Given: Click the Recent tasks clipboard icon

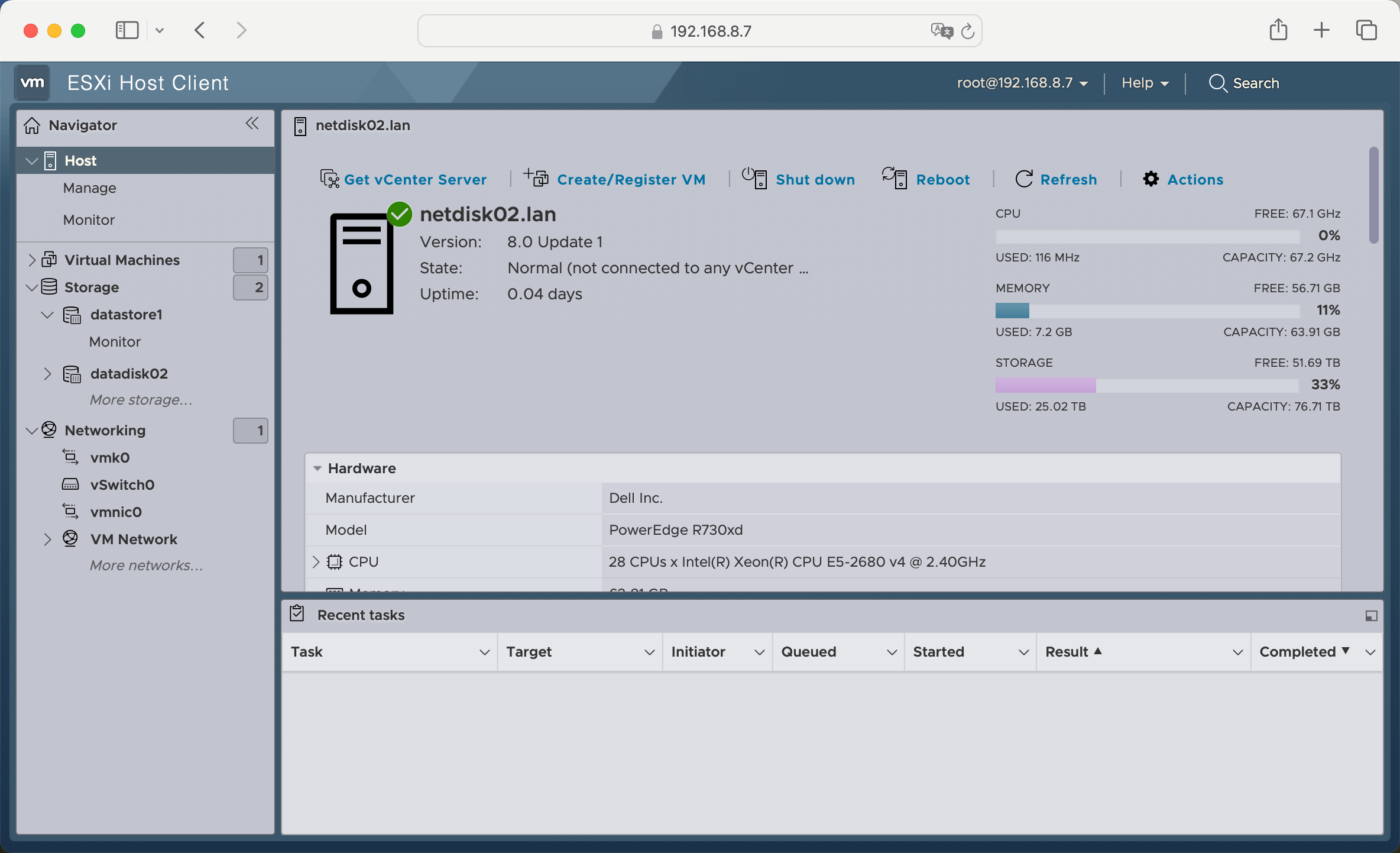Looking at the screenshot, I should tap(297, 614).
